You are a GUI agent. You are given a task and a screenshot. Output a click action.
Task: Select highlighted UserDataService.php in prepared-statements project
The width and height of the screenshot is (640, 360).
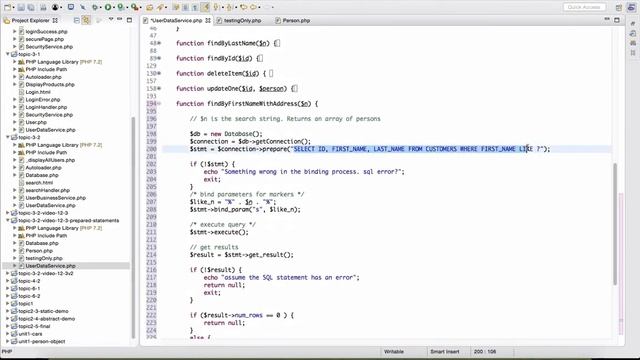pyautogui.click(x=51, y=266)
